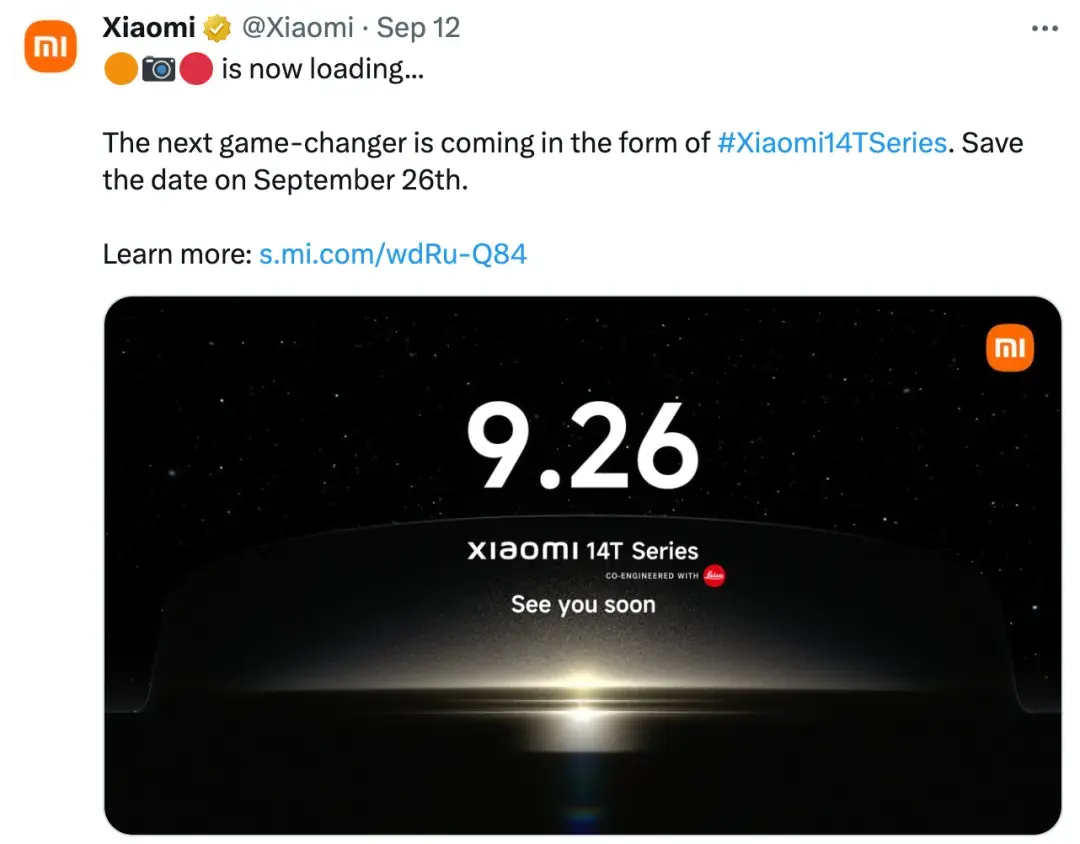Click the camera emoji in the tweet
The image size is (1080, 844).
pyautogui.click(x=158, y=70)
